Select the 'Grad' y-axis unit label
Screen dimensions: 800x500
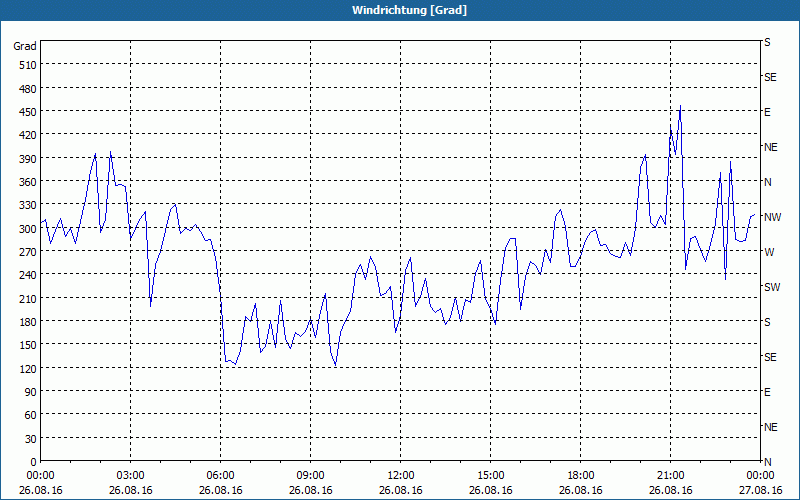pos(25,46)
